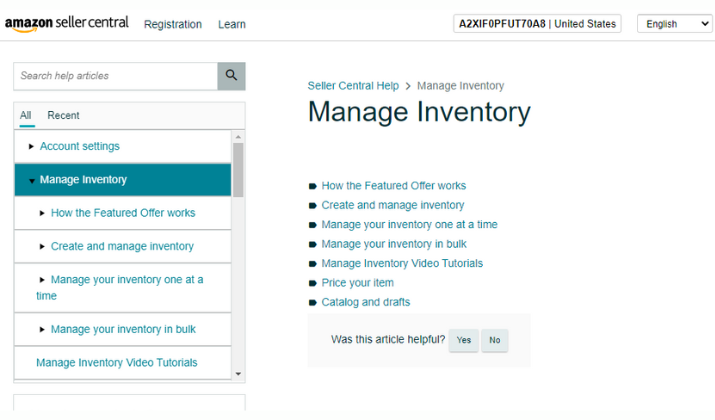Open sidebar Manage your inventory in bulk

point(123,329)
